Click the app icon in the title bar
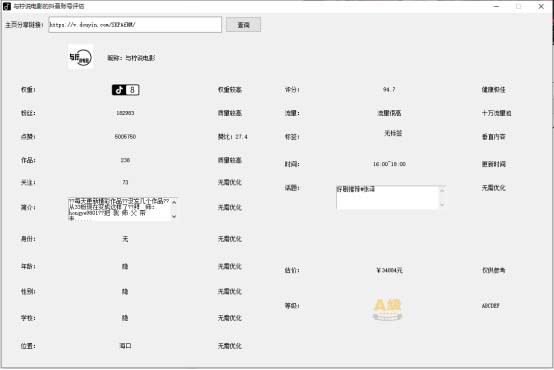 (x=7, y=6)
